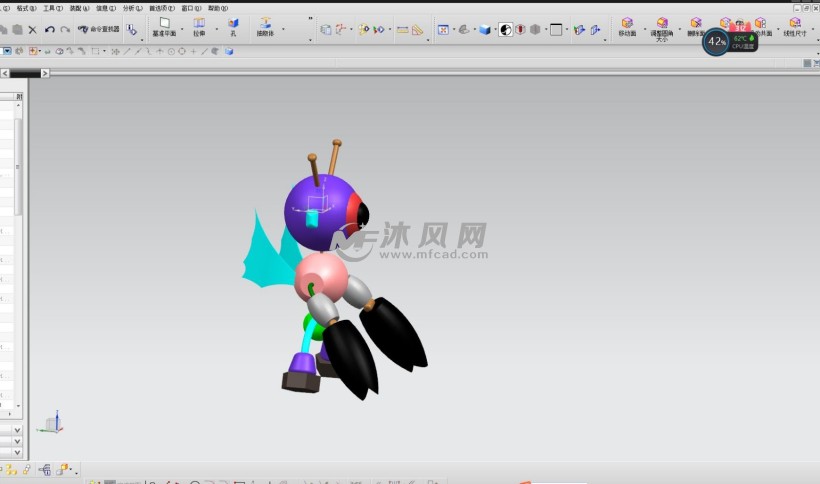Open the 信息 (Information) menu
Viewport: 820px width, 484px height.
coord(106,8)
